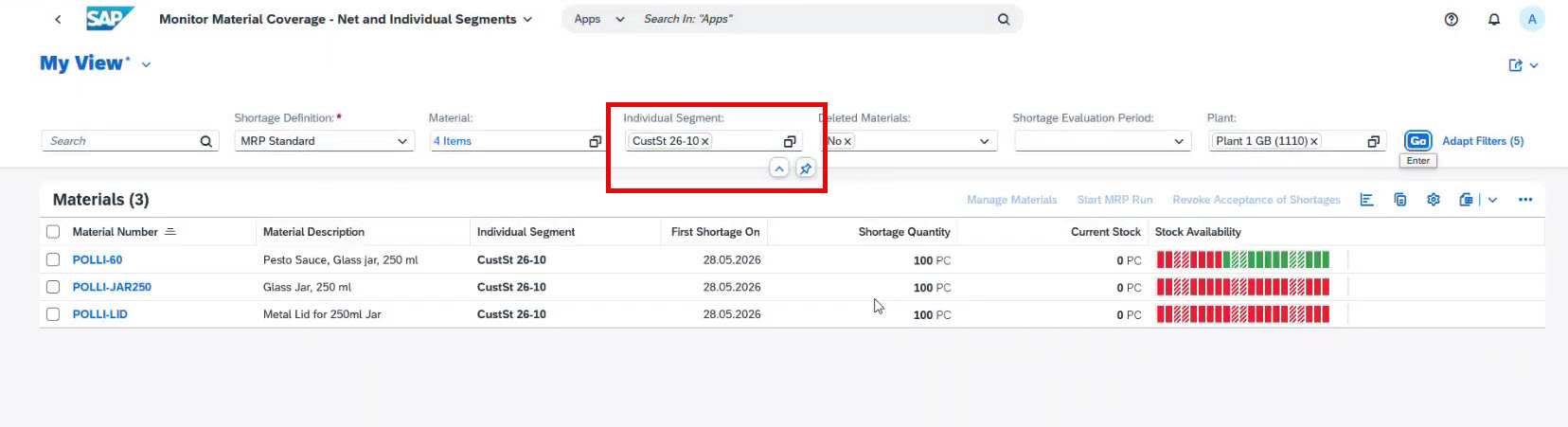Open Adapt Filters (5)

1483,141
